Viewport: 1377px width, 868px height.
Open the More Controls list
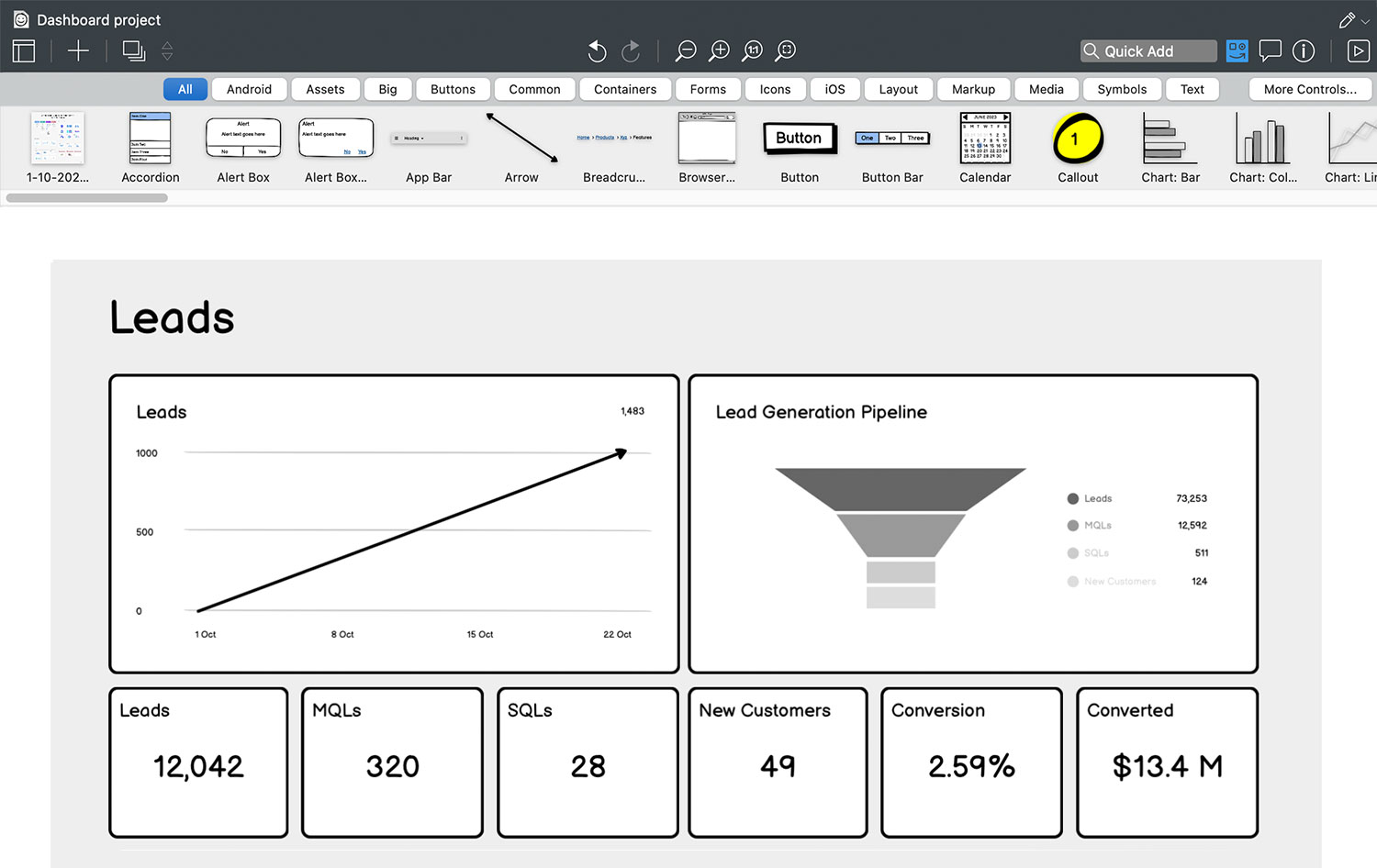tap(1310, 89)
